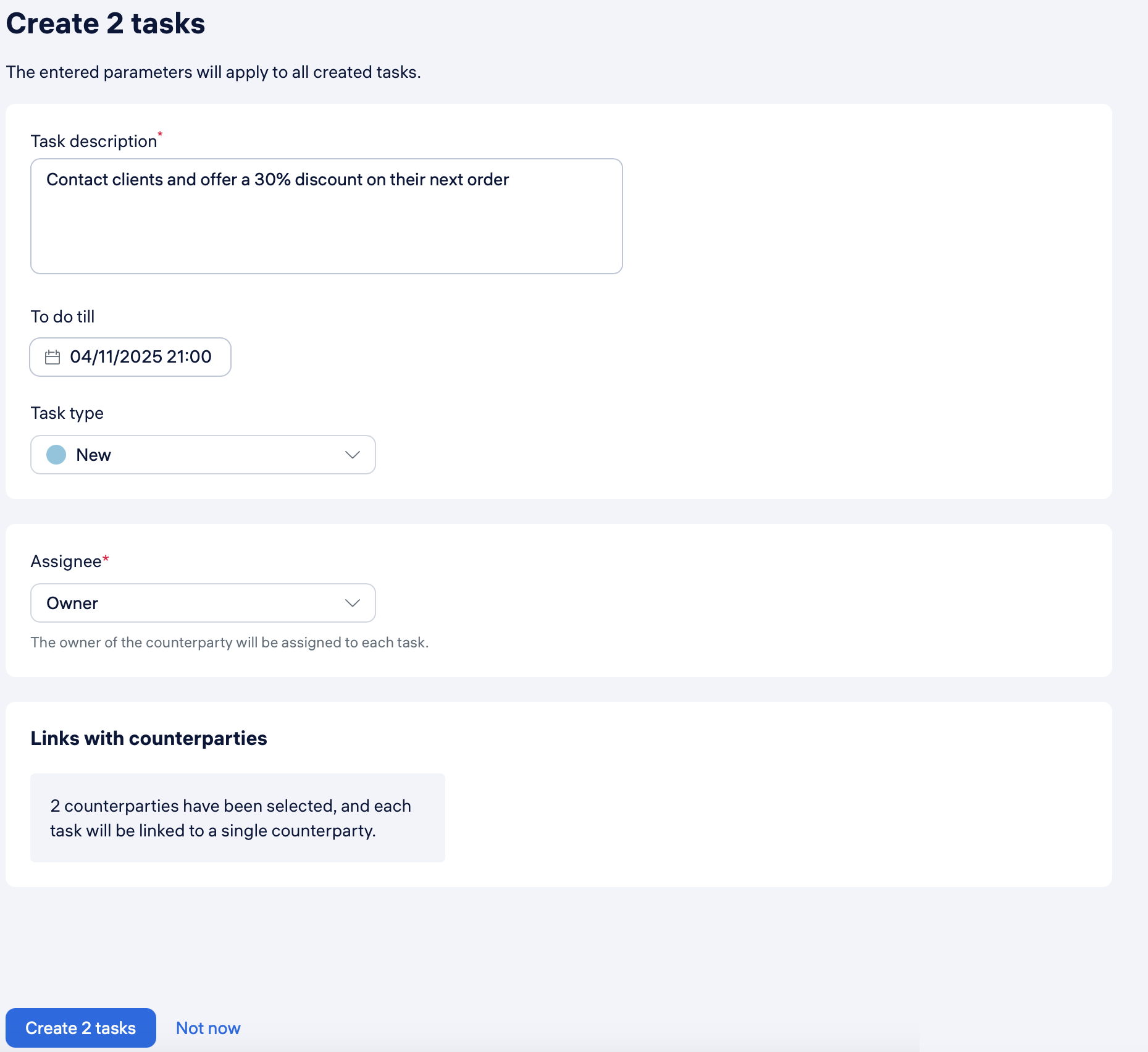Click the blue circle beside New

tap(56, 455)
